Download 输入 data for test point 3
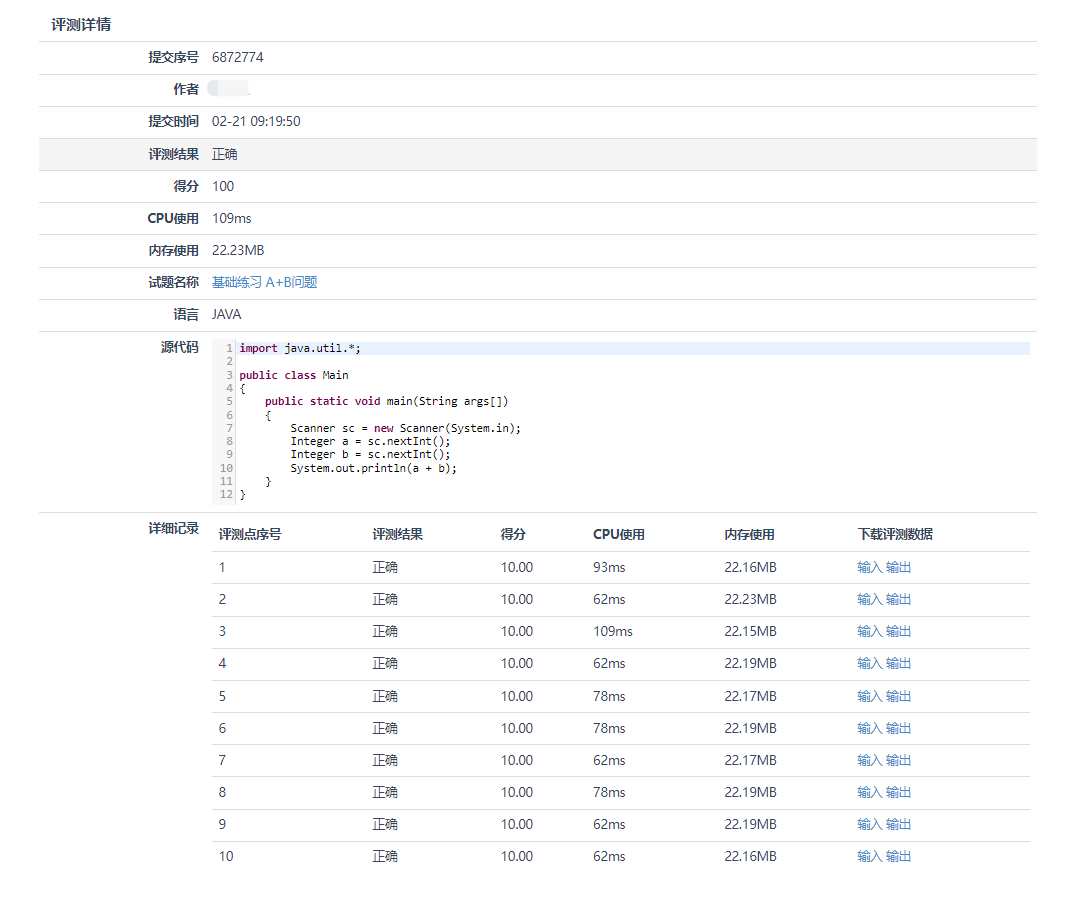This screenshot has height=906, width=1084. click(870, 632)
